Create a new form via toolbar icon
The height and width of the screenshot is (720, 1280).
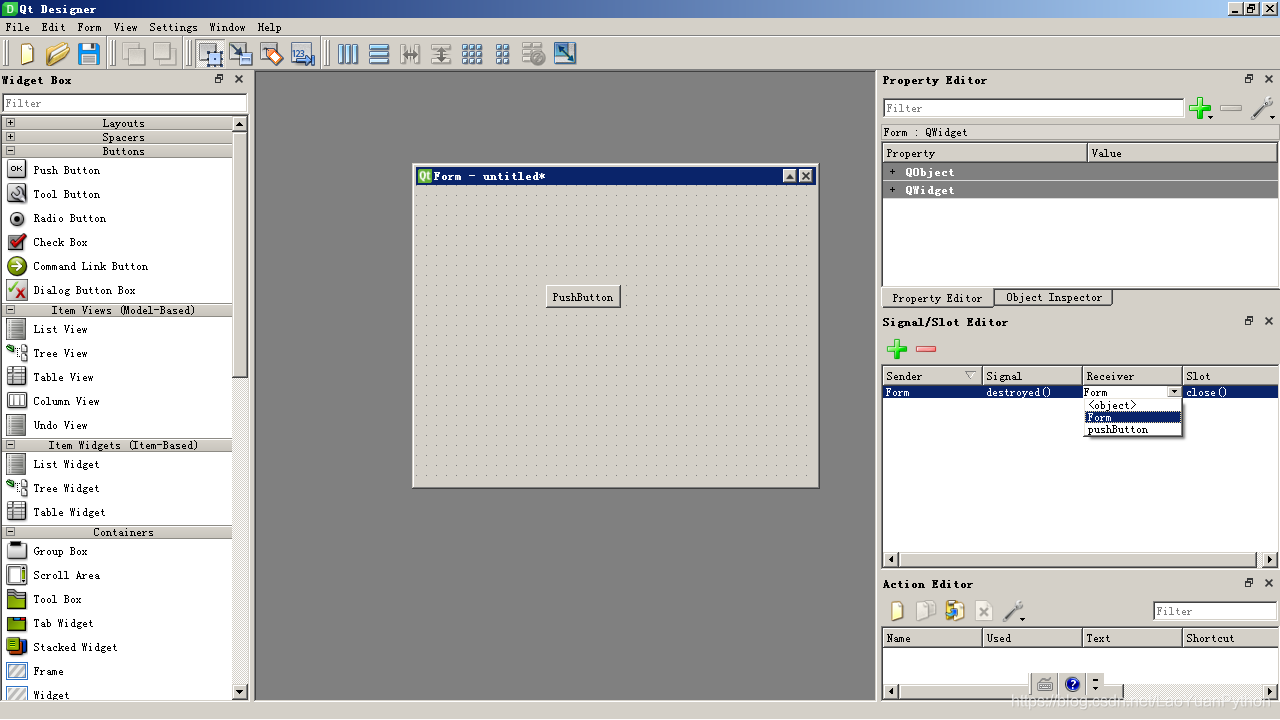(x=27, y=54)
